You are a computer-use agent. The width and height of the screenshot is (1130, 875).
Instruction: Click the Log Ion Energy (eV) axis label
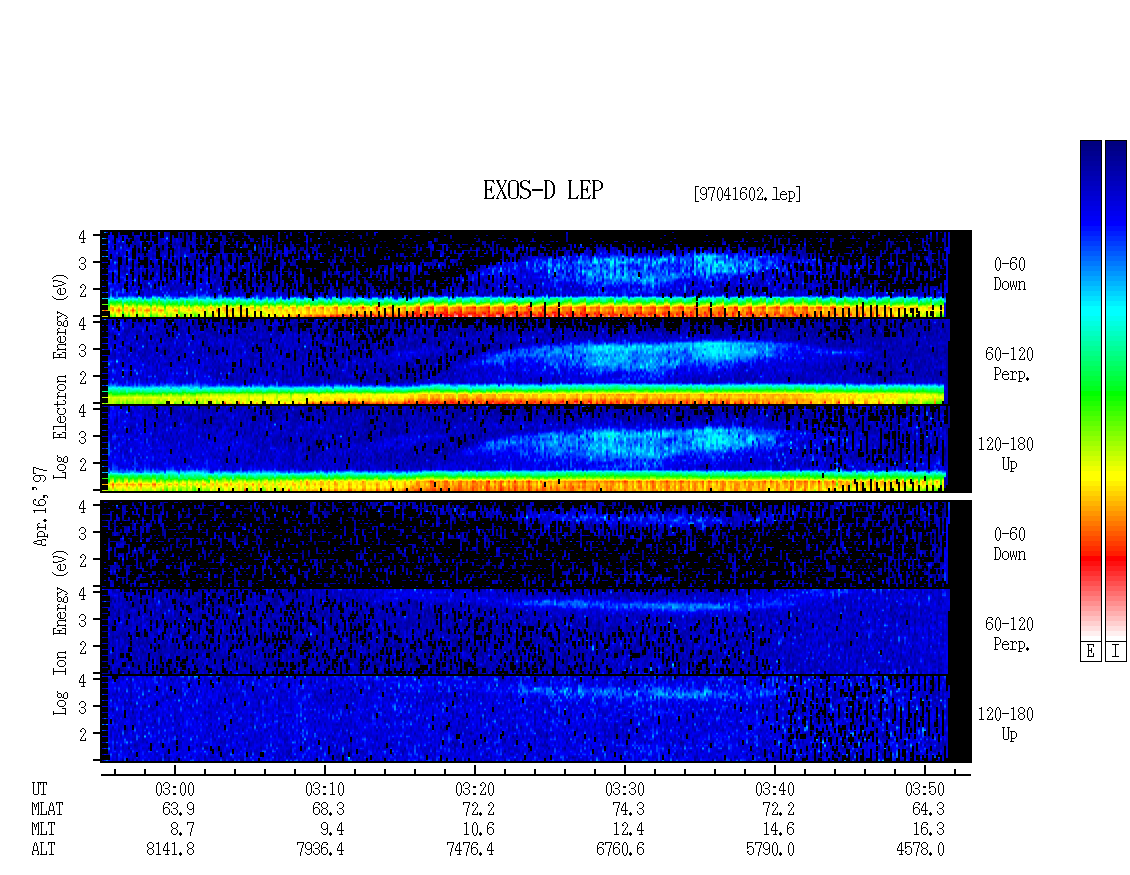pos(61,632)
